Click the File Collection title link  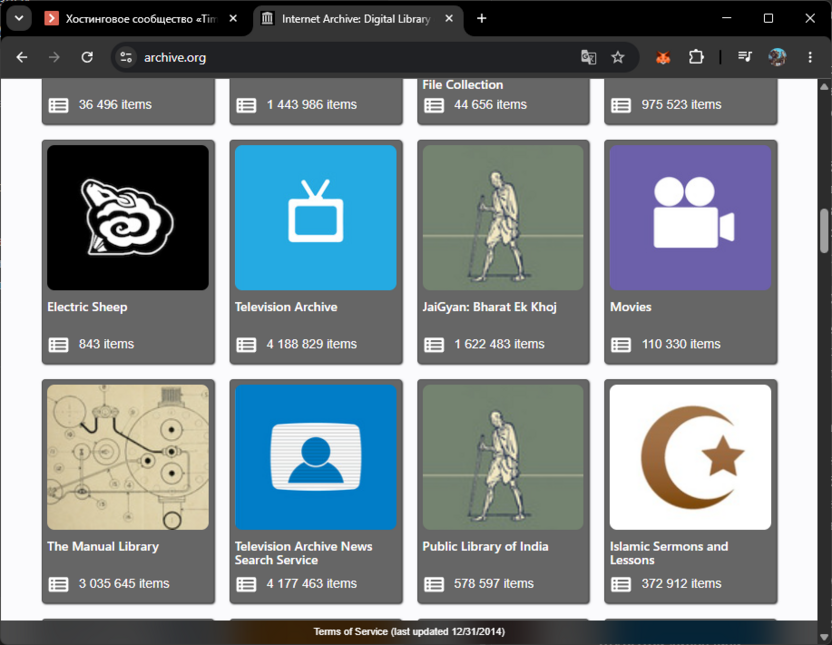pyautogui.click(x=463, y=85)
